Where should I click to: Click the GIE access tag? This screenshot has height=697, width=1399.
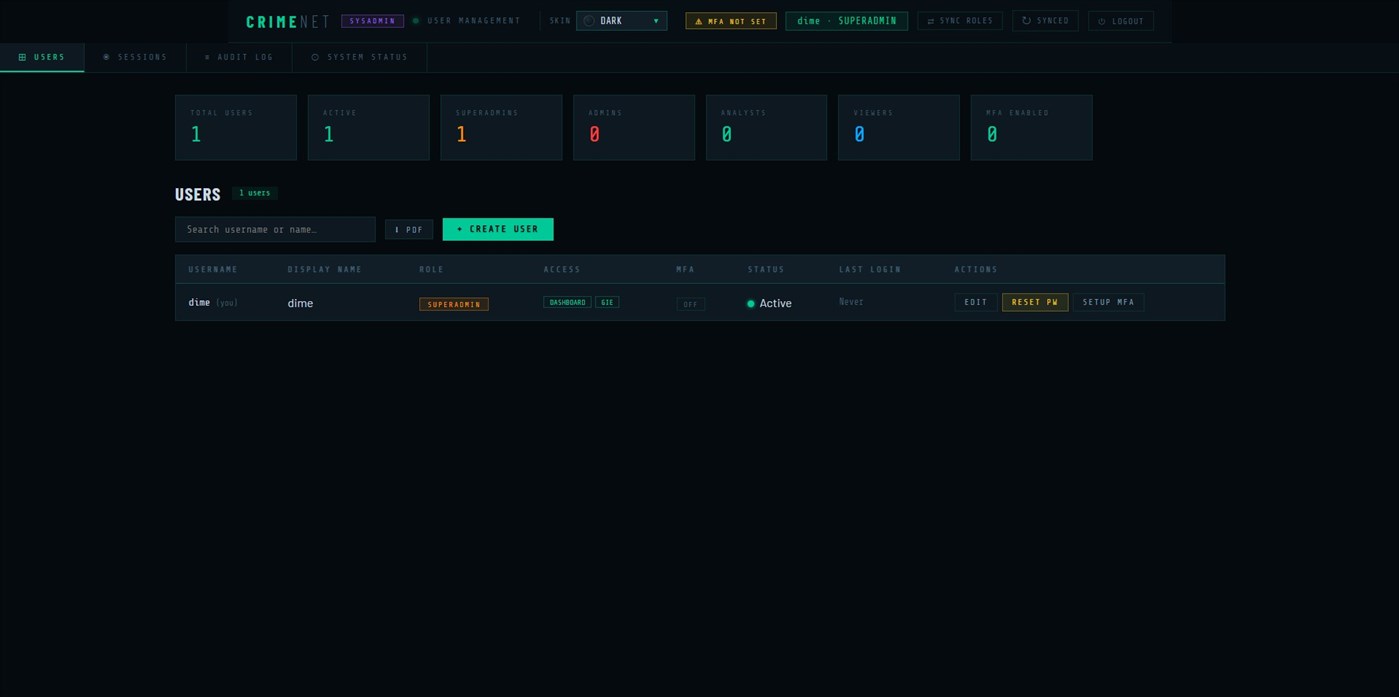click(607, 302)
